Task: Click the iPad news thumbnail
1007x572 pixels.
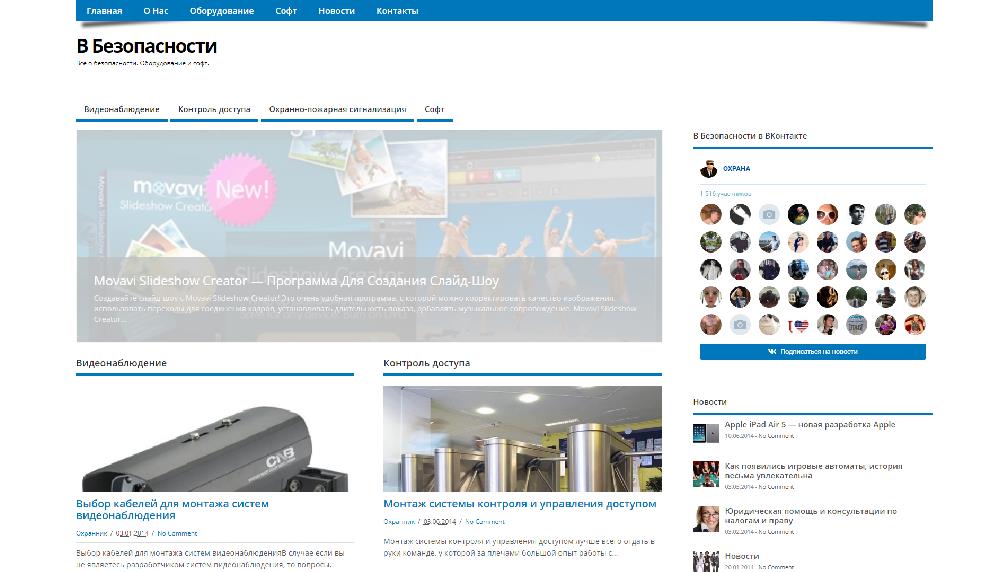Action: point(706,433)
